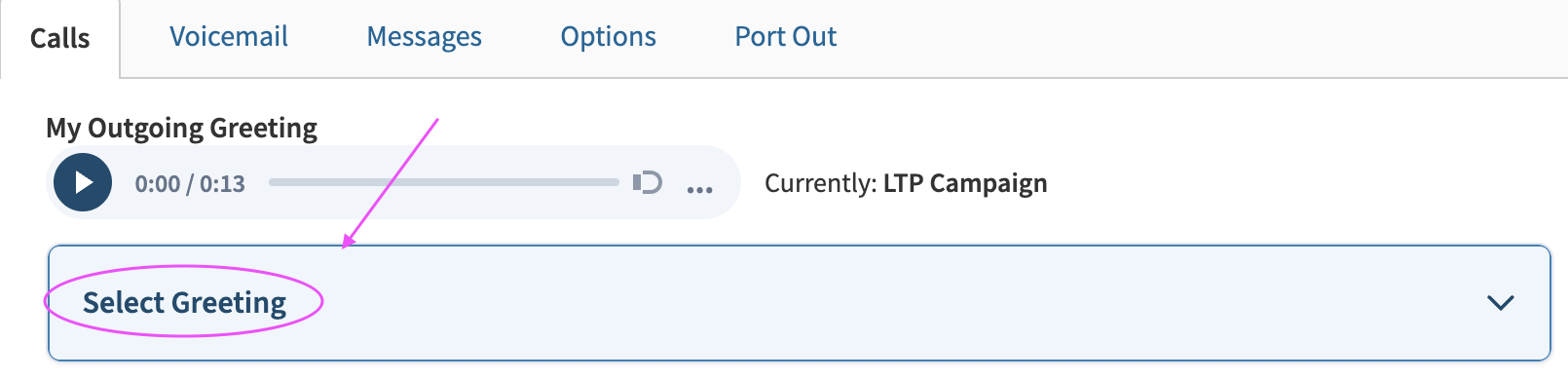
Task: Select the Port Out tab
Action: tap(785, 37)
